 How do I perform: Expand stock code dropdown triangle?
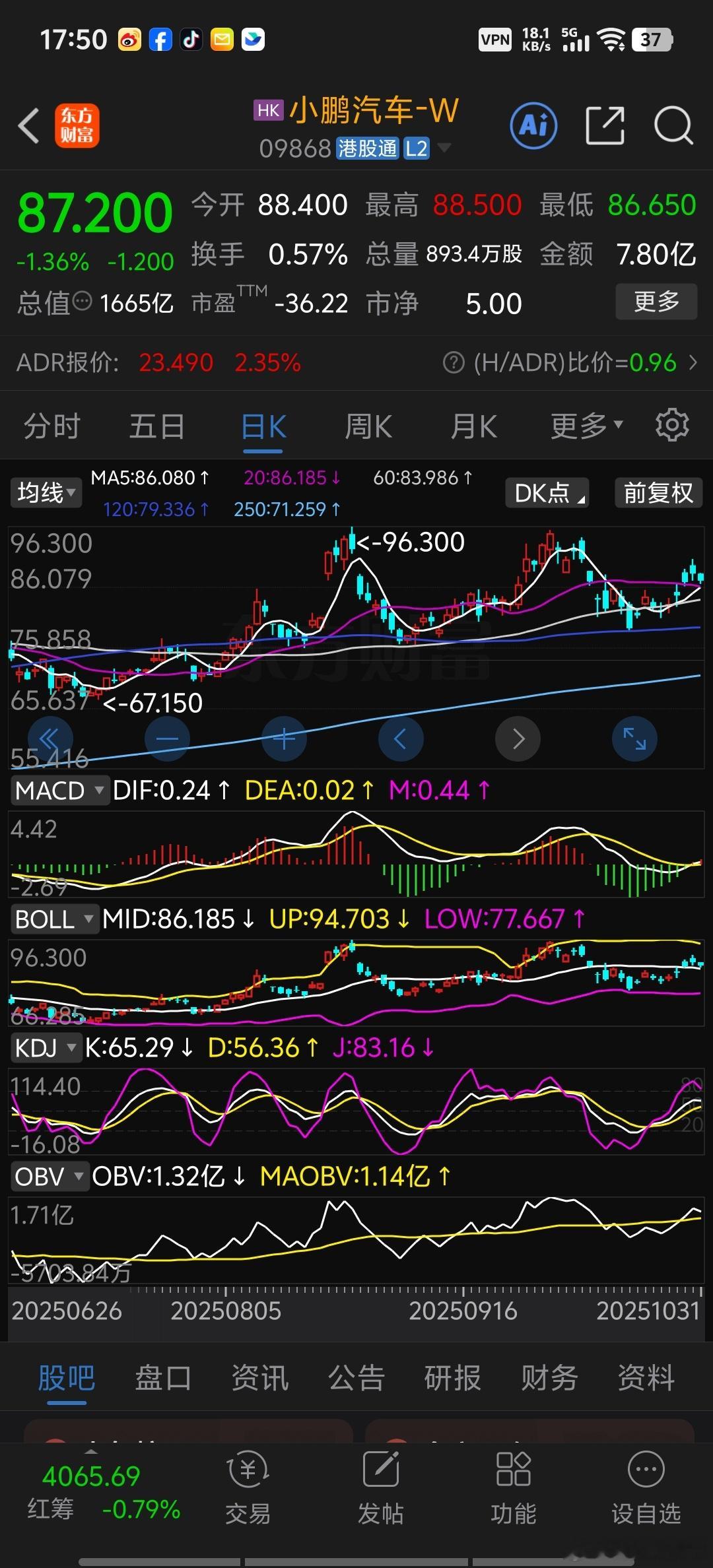[x=444, y=148]
